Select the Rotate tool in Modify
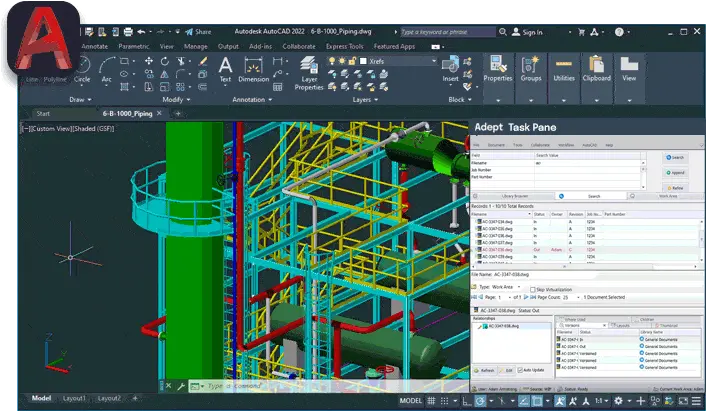The height and width of the screenshot is (411, 706). click(x=165, y=61)
